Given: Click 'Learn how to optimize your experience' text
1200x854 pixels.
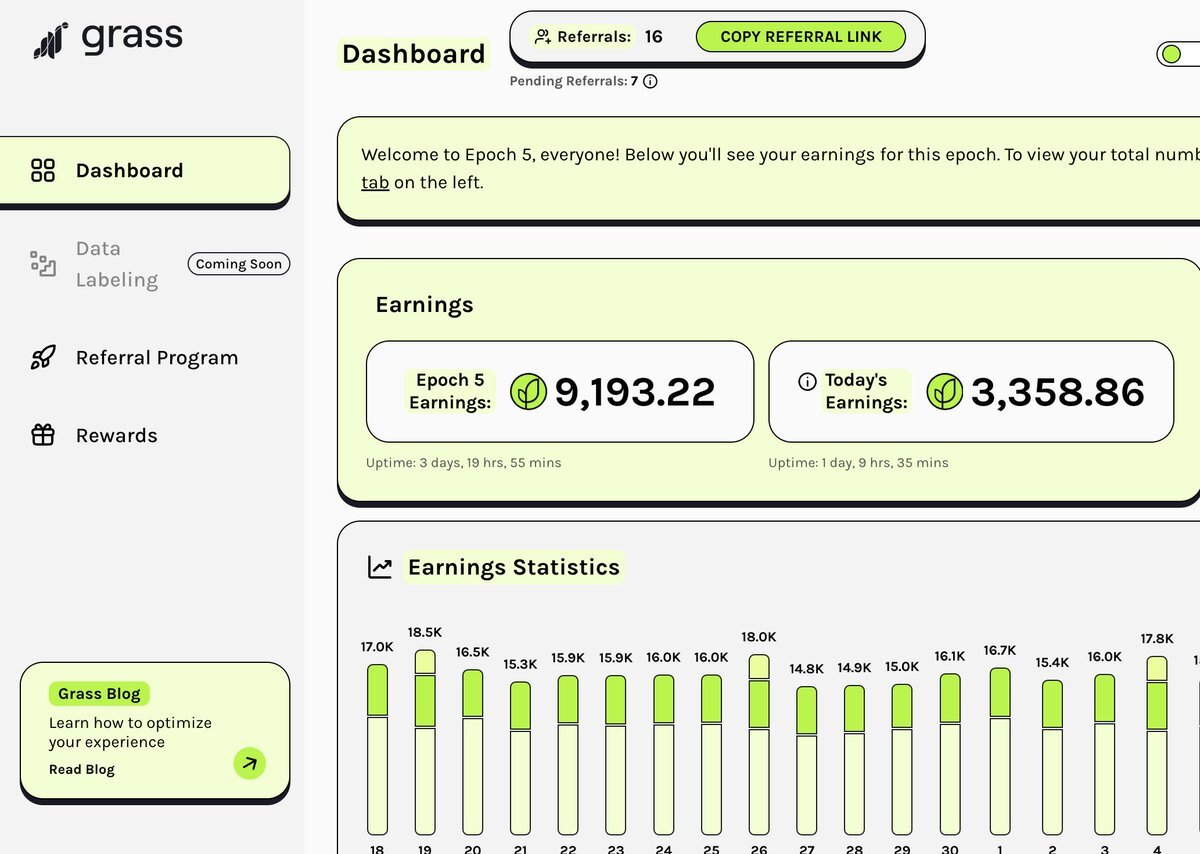Looking at the screenshot, I should (x=130, y=732).
